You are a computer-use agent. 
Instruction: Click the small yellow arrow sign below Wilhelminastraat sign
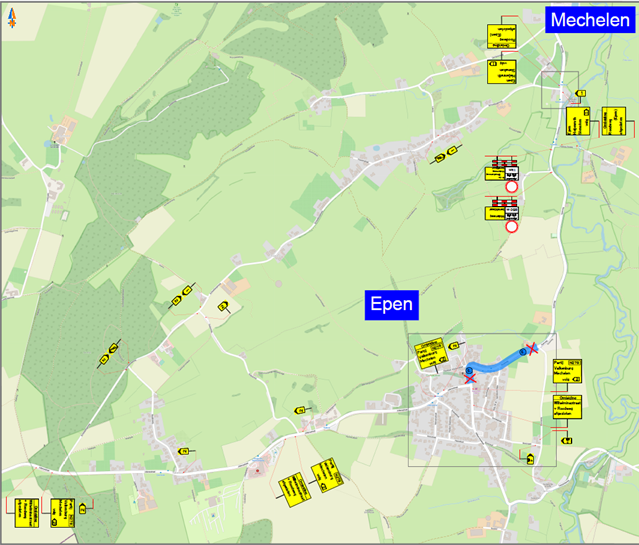point(567,439)
